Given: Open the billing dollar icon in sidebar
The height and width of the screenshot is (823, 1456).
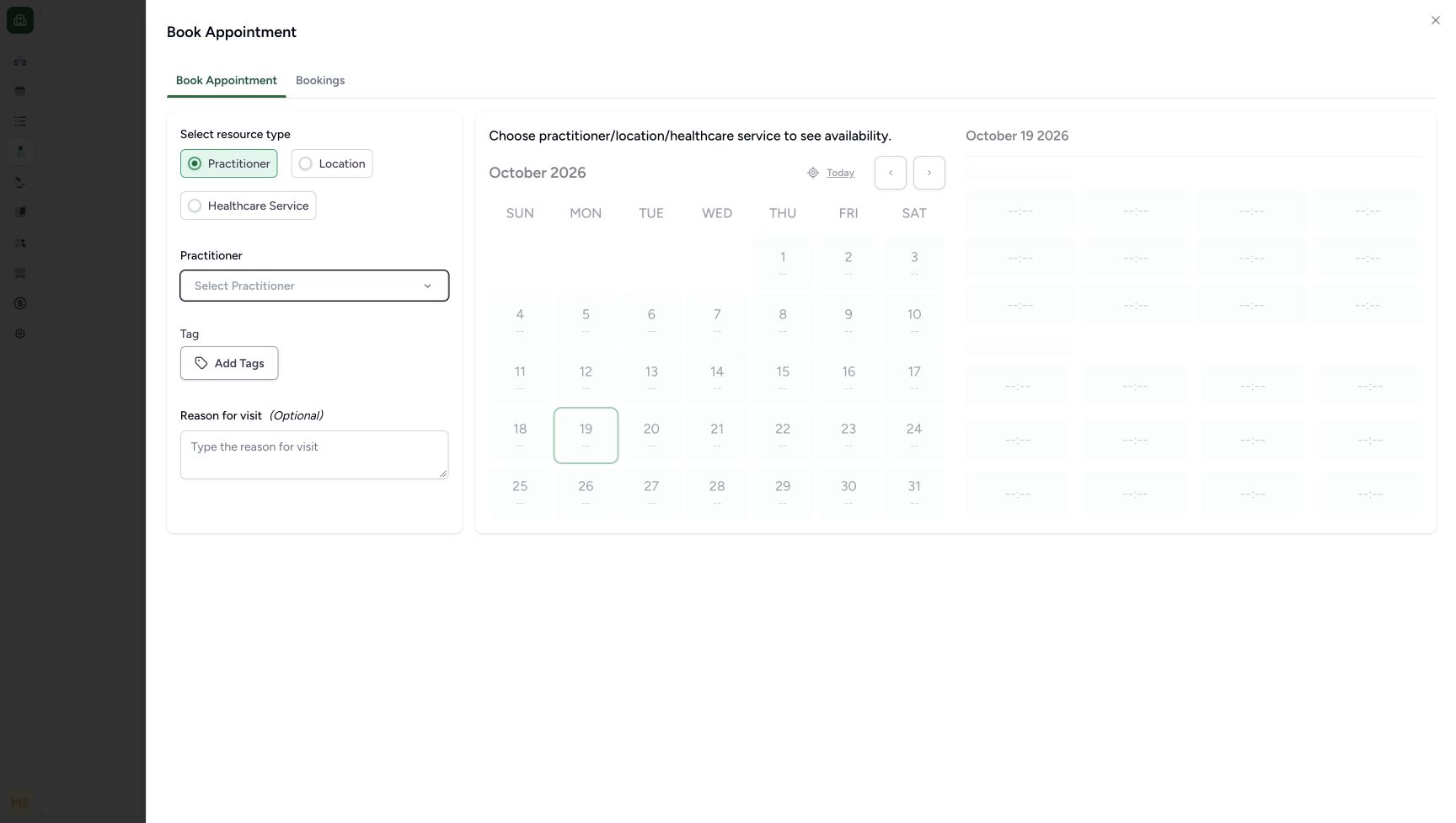Looking at the screenshot, I should pos(20,303).
